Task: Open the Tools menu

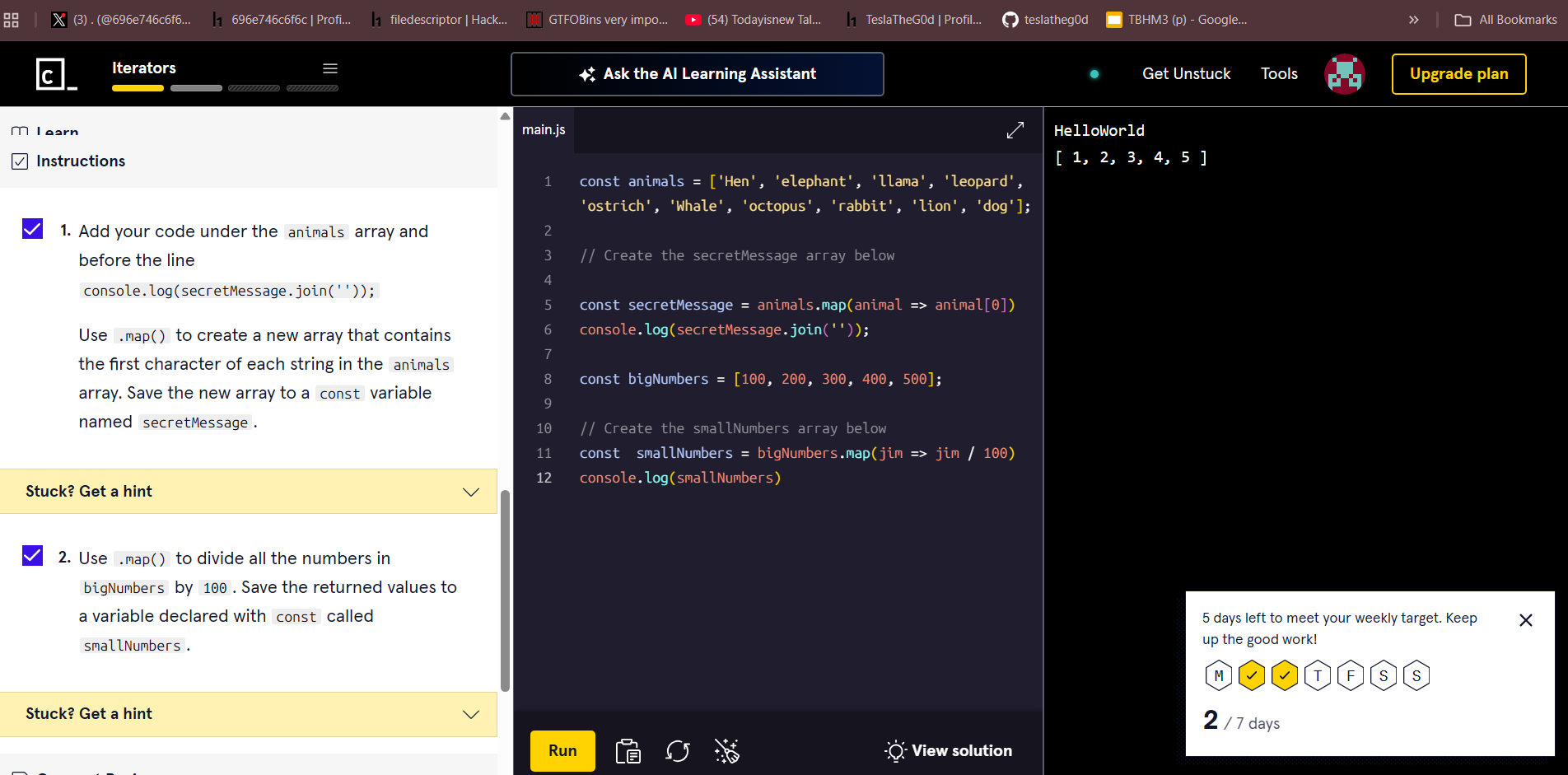Action: (x=1279, y=74)
